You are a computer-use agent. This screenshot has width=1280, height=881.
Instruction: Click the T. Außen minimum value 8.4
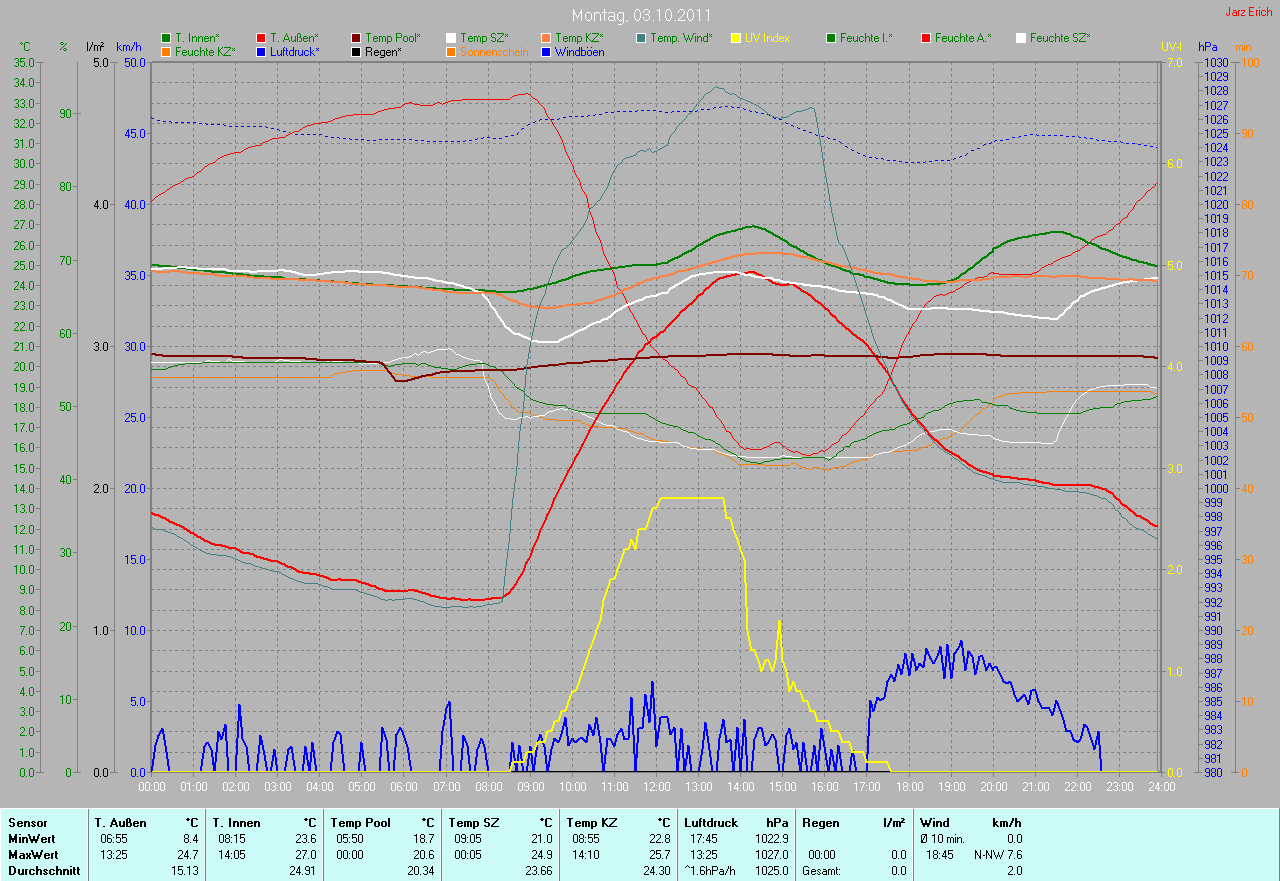tap(190, 839)
